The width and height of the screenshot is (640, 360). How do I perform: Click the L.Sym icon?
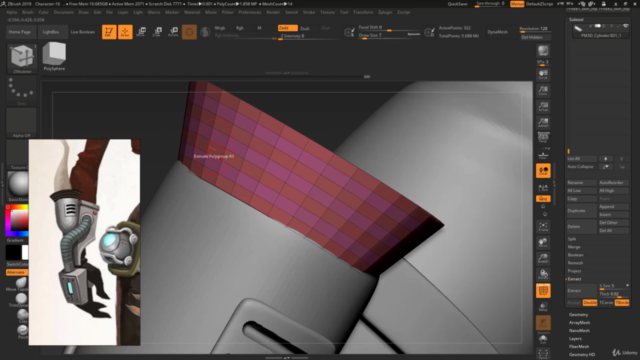pos(543,187)
